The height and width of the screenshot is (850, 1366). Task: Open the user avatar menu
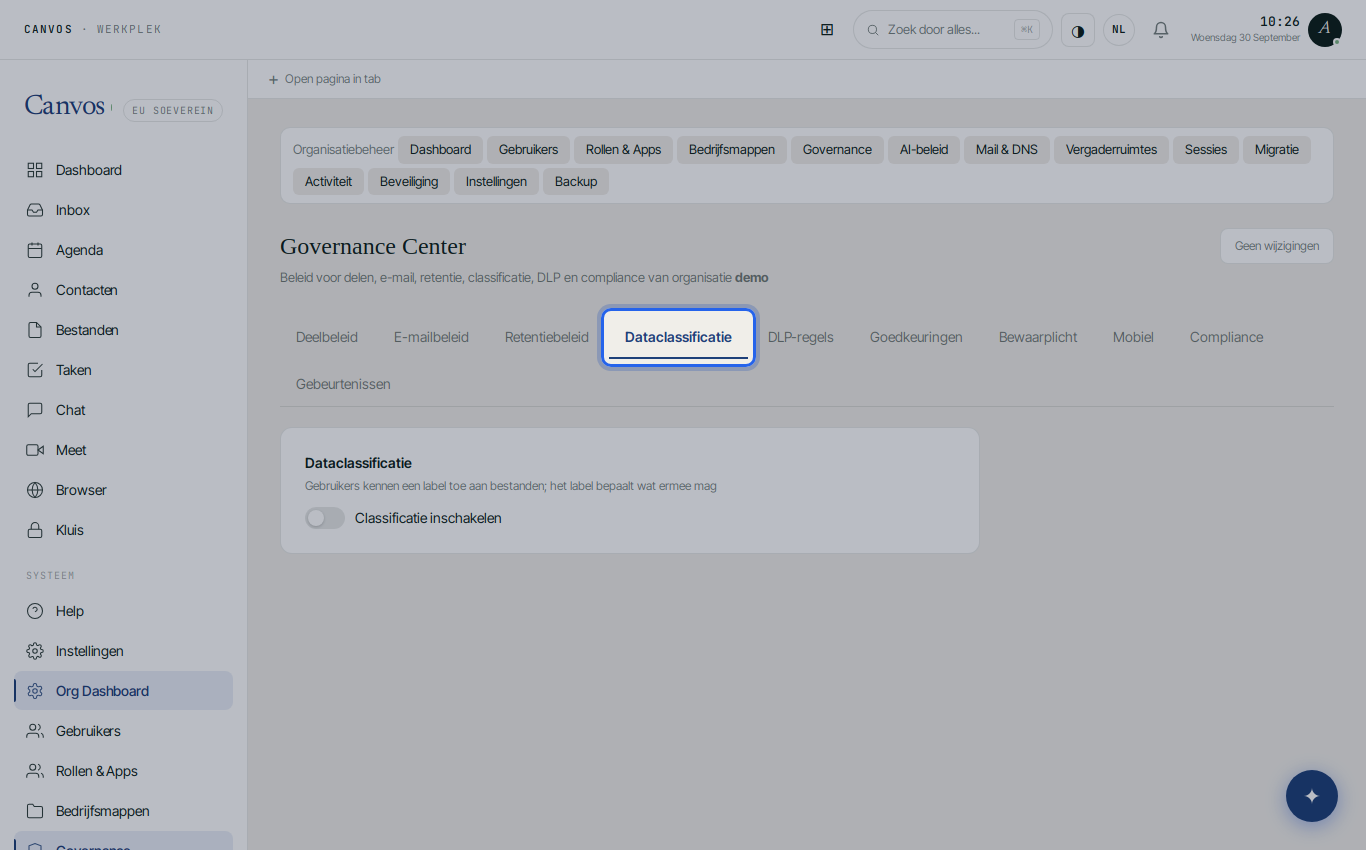click(1325, 30)
